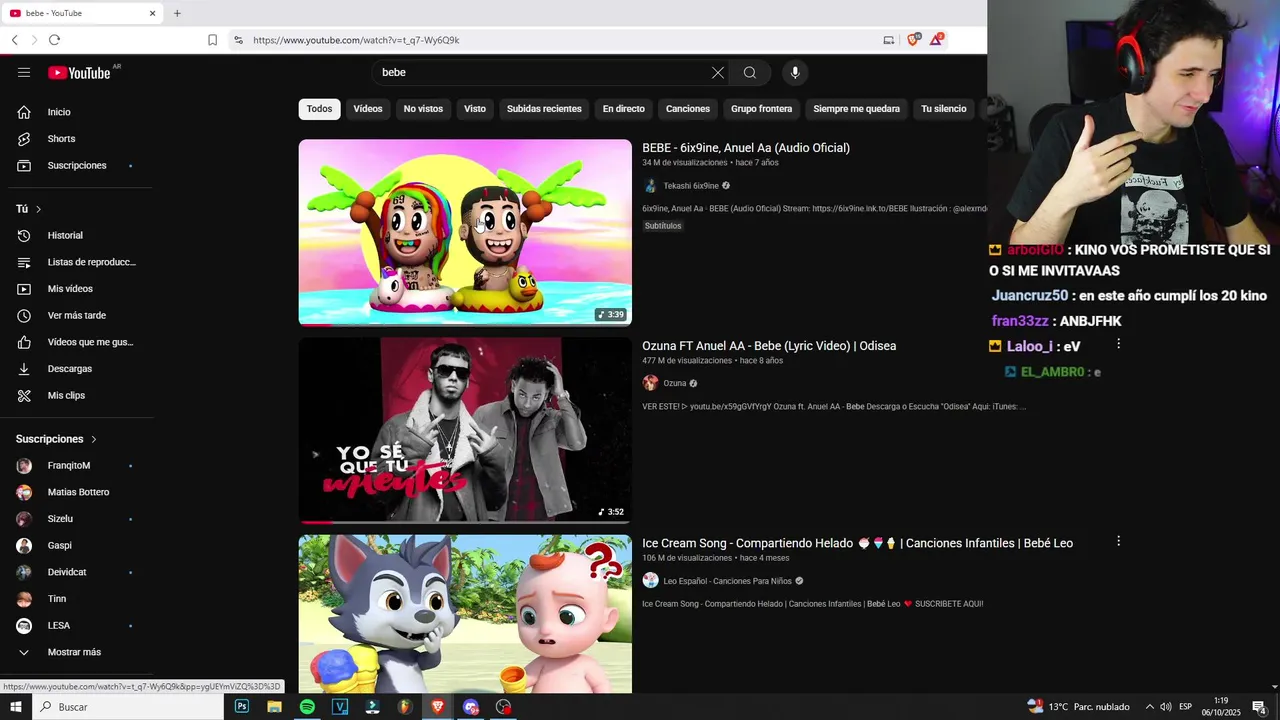Select Tu silencio filter chip
1280x720 pixels.
point(944,109)
